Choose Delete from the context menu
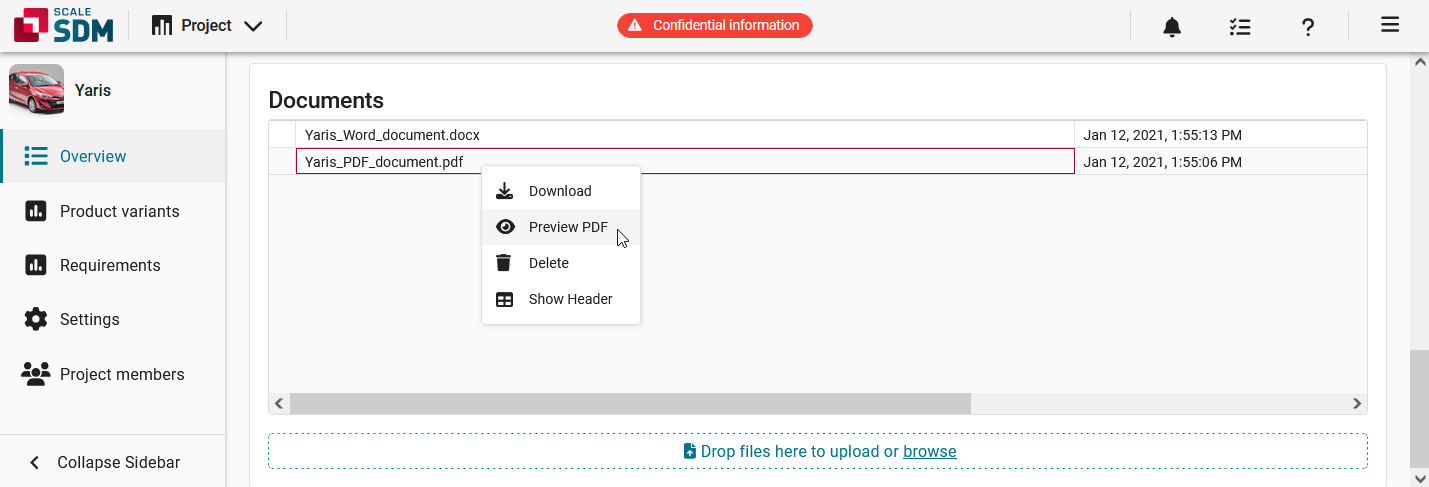Image resolution: width=1429 pixels, height=487 pixels. point(561,263)
